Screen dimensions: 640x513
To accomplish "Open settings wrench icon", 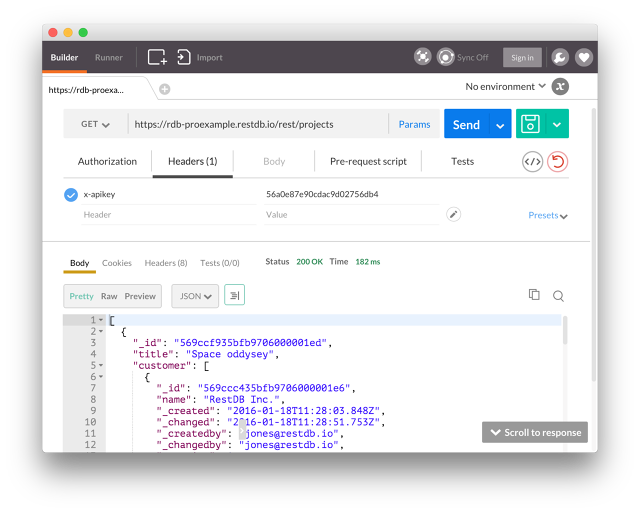I will point(560,57).
